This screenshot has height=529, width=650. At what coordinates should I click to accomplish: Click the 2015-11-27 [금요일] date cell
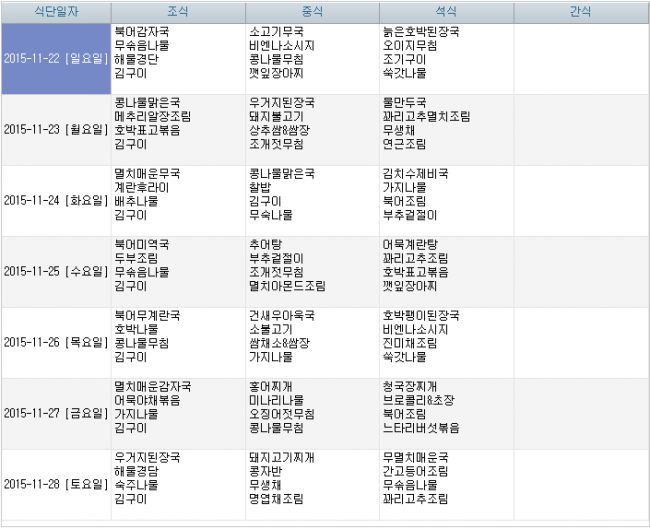coord(56,413)
